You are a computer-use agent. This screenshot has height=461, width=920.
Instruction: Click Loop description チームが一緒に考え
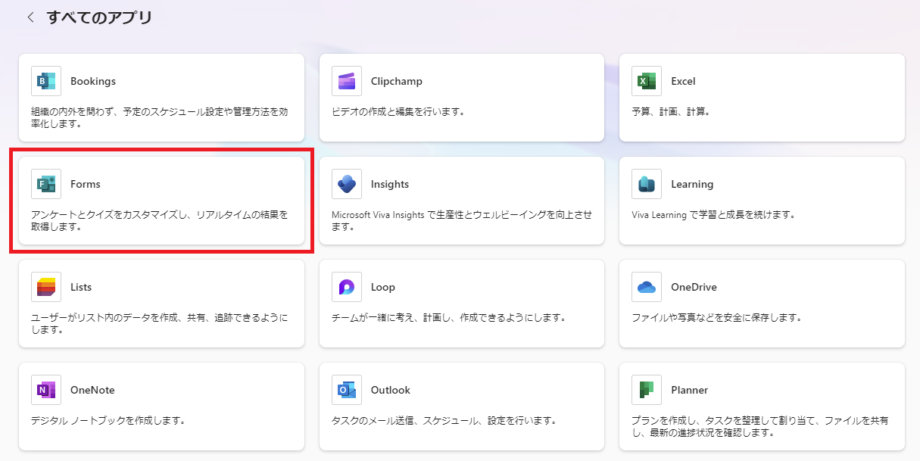tap(448, 318)
